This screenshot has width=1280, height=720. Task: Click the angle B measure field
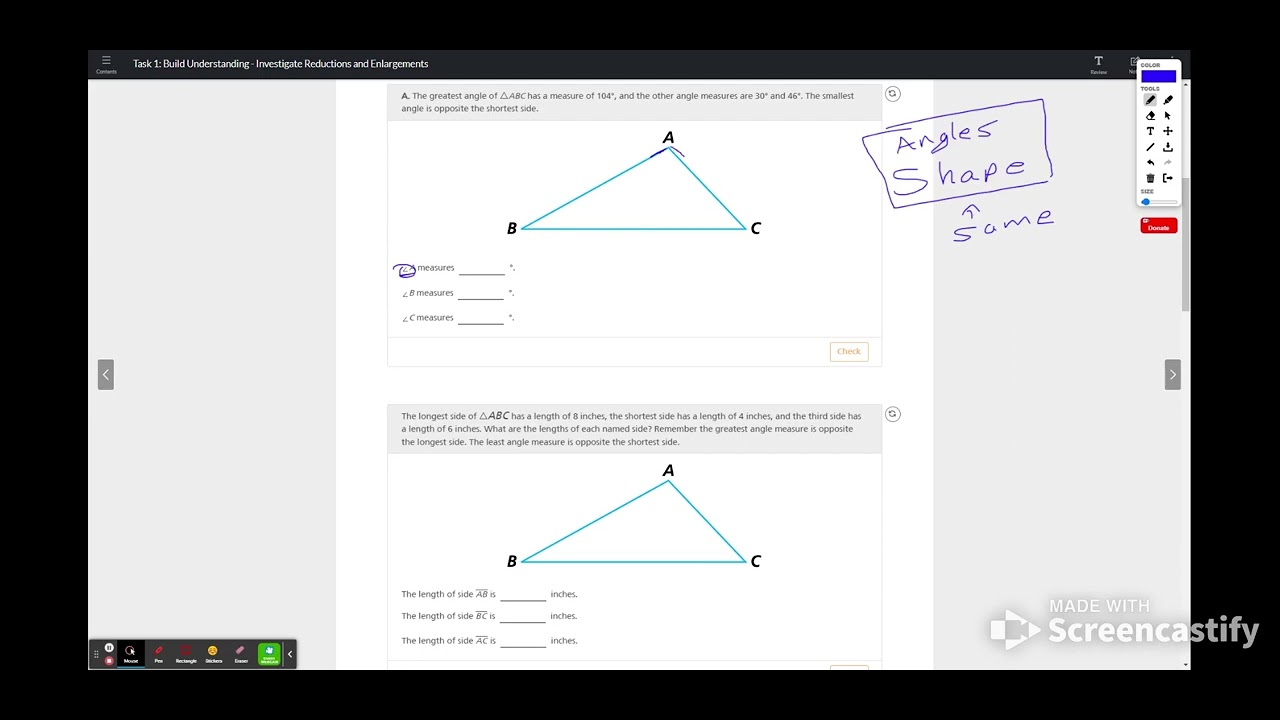481,293
